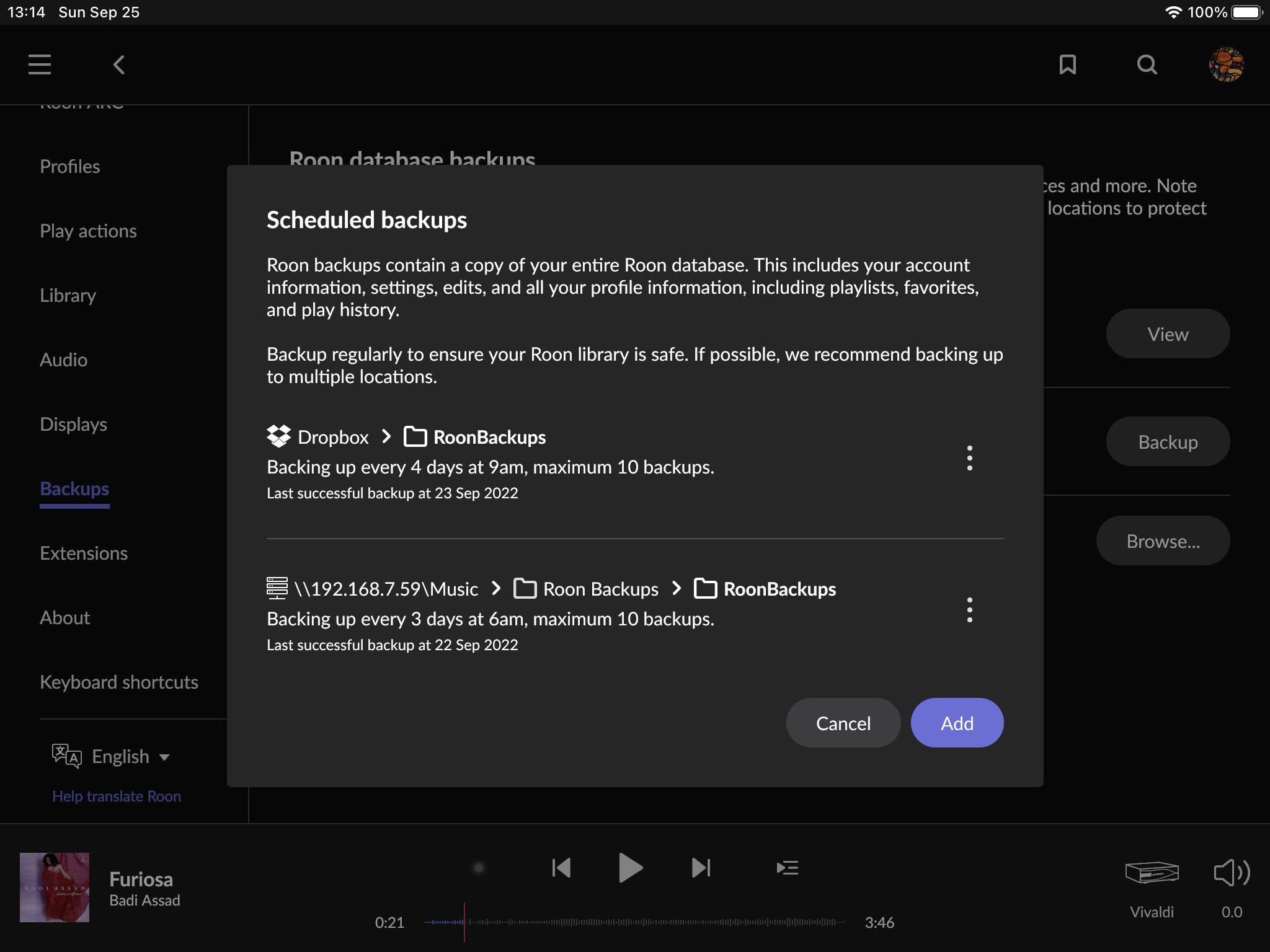
Task: Open options for the 192.168.7.59 backup
Action: click(969, 610)
